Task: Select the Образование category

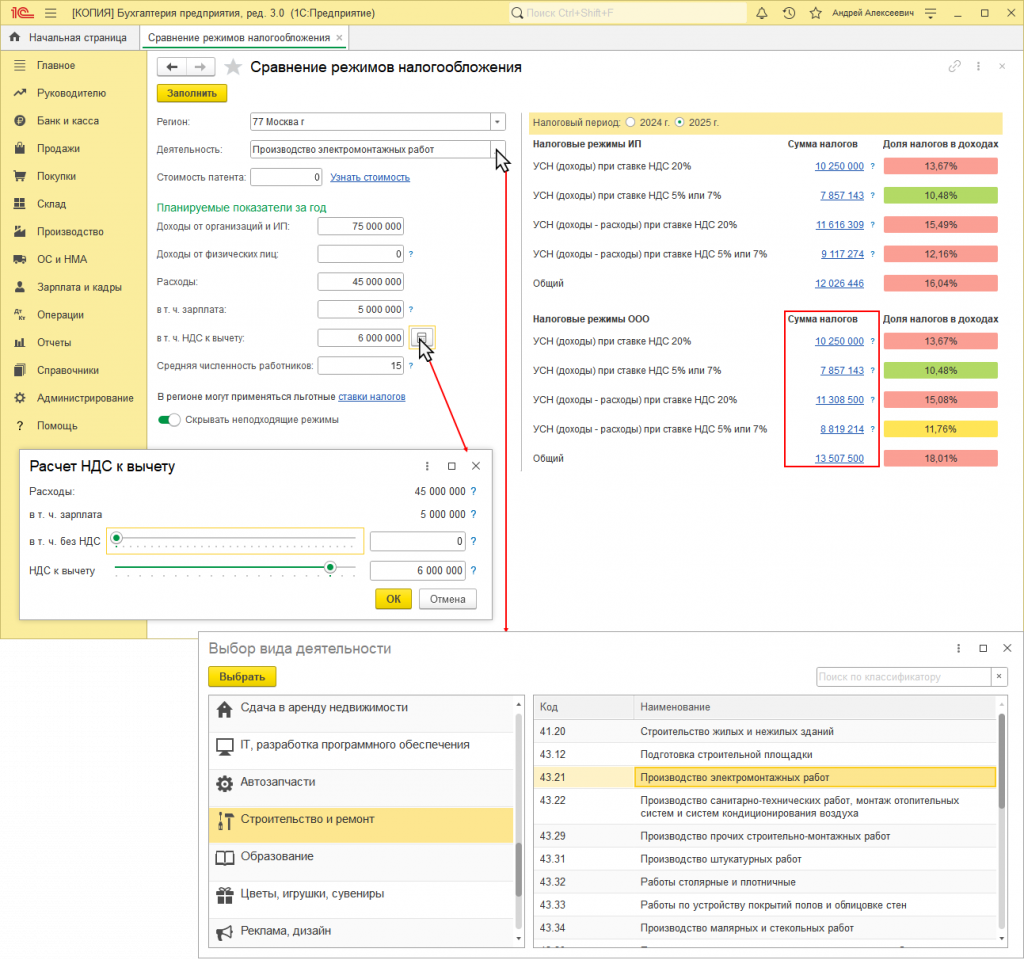Action: [361, 861]
